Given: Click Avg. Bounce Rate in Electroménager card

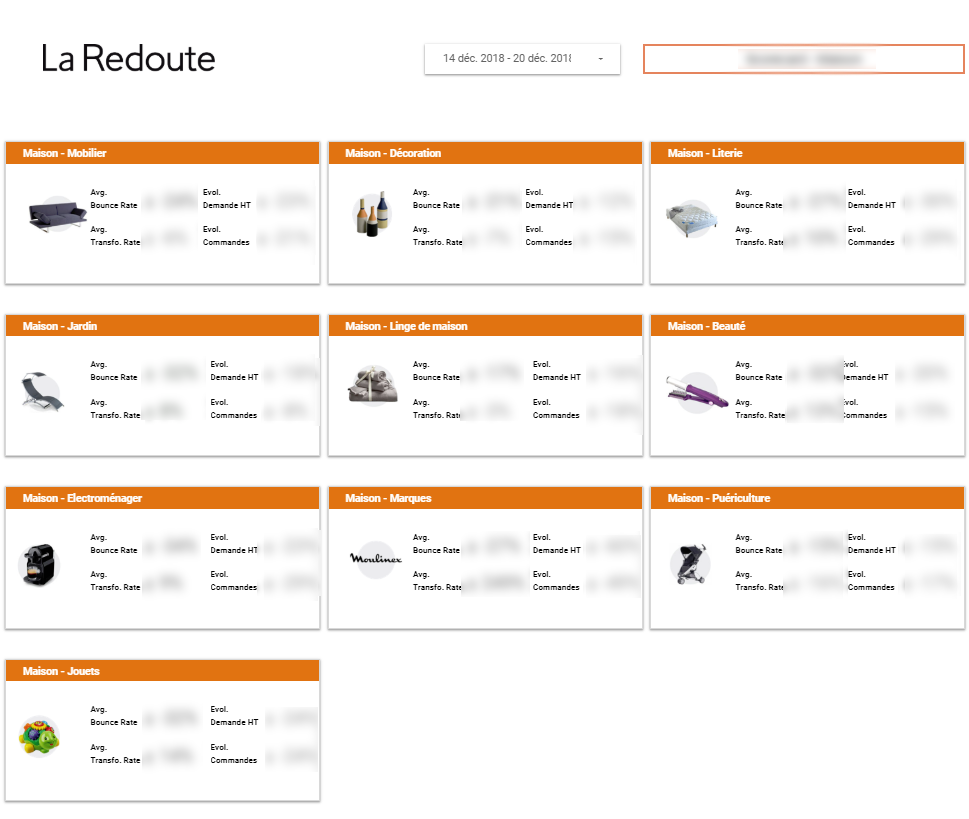Looking at the screenshot, I should pyautogui.click(x=114, y=544).
